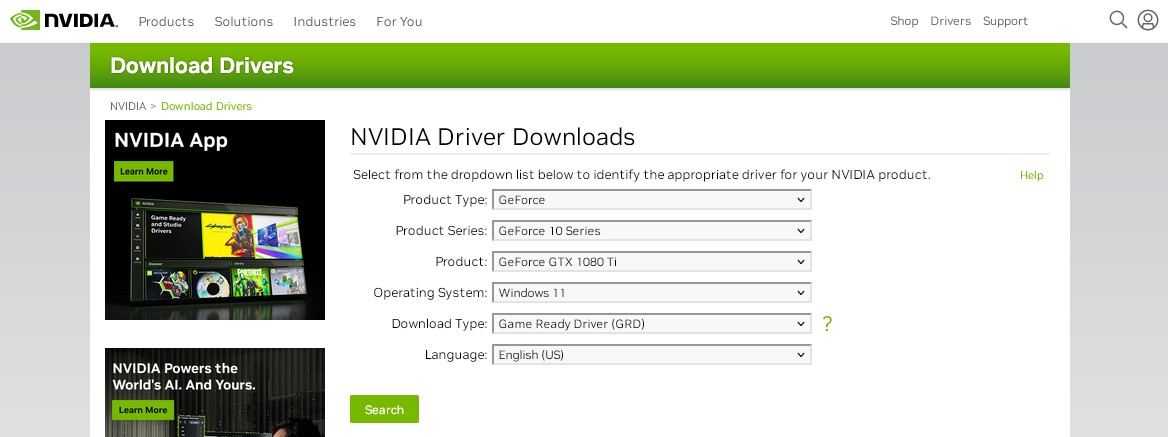The height and width of the screenshot is (437, 1168).
Task: Go to Support in the header
Action: [1005, 21]
